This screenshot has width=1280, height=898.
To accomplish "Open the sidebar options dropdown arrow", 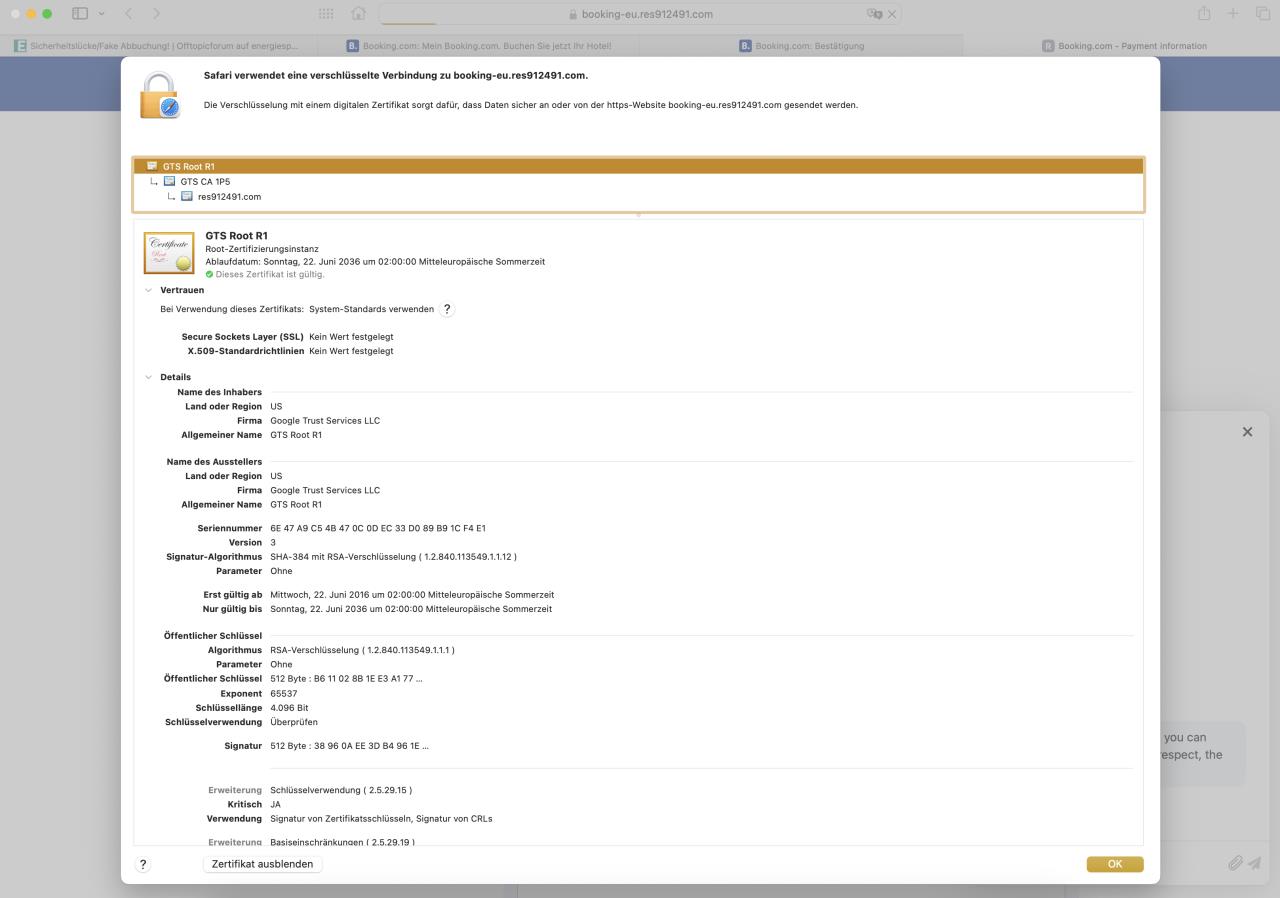I will coord(101,13).
